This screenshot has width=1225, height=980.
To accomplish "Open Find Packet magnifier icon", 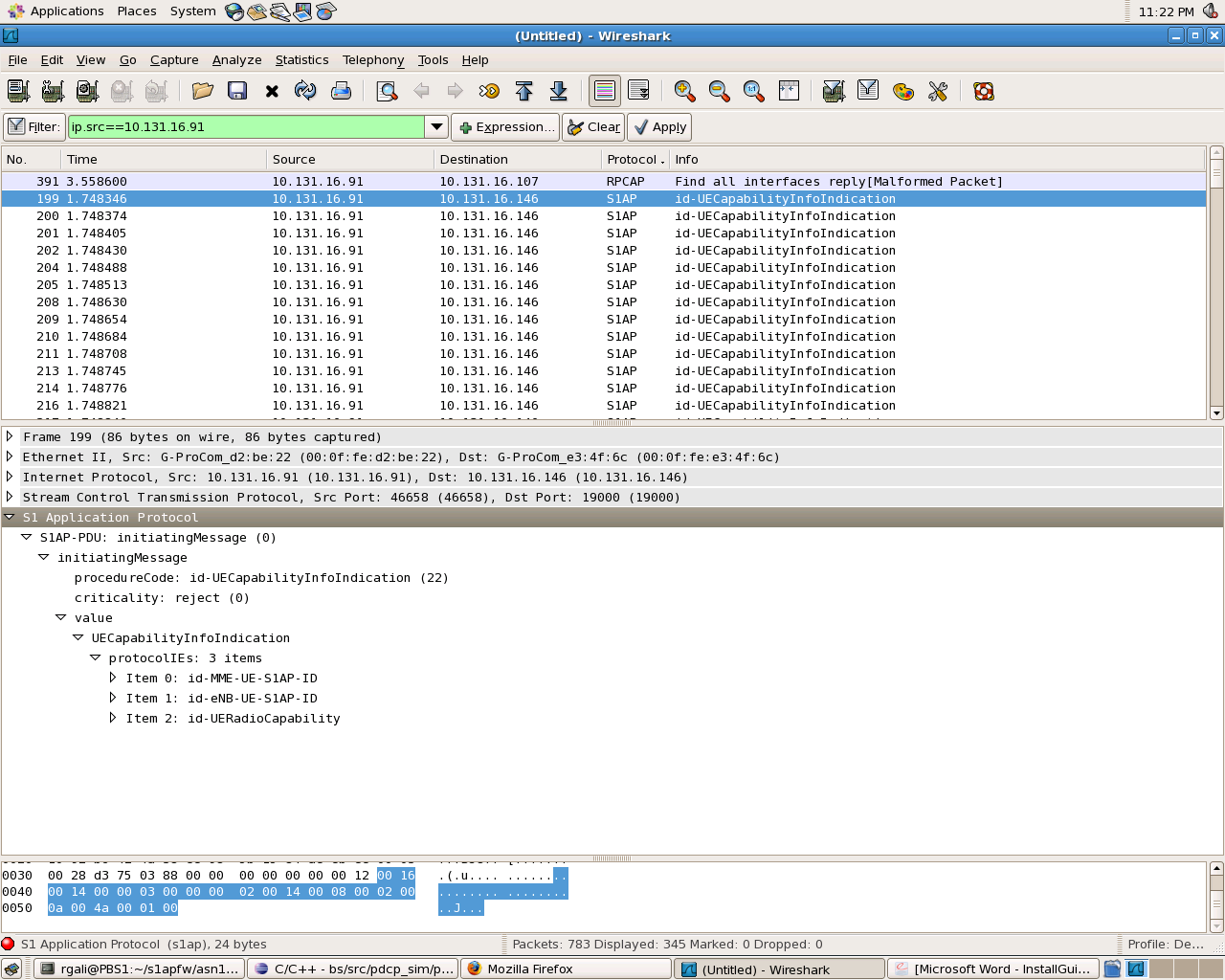I will 387,91.
